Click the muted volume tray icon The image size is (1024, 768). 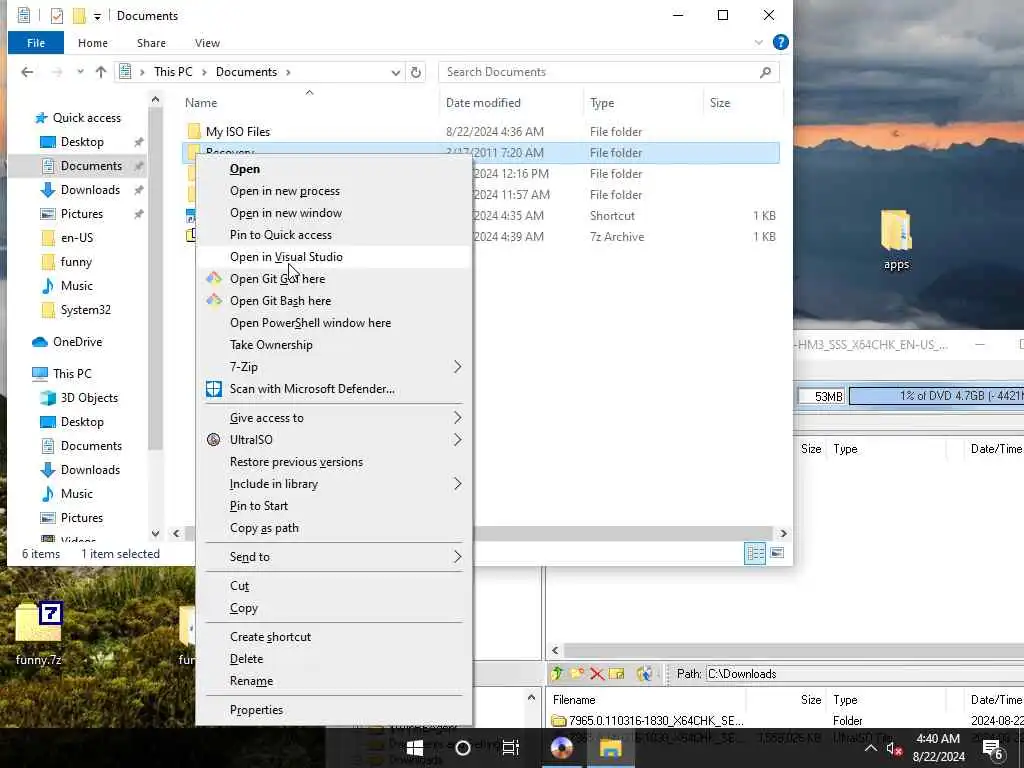tap(894, 749)
